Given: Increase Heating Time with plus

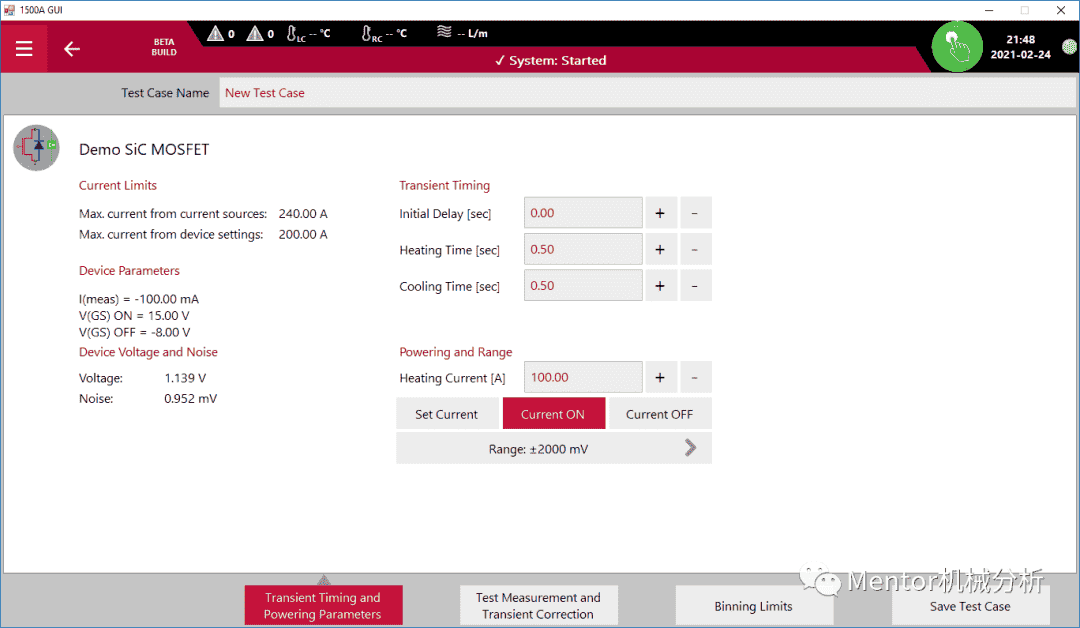Looking at the screenshot, I should point(660,249).
